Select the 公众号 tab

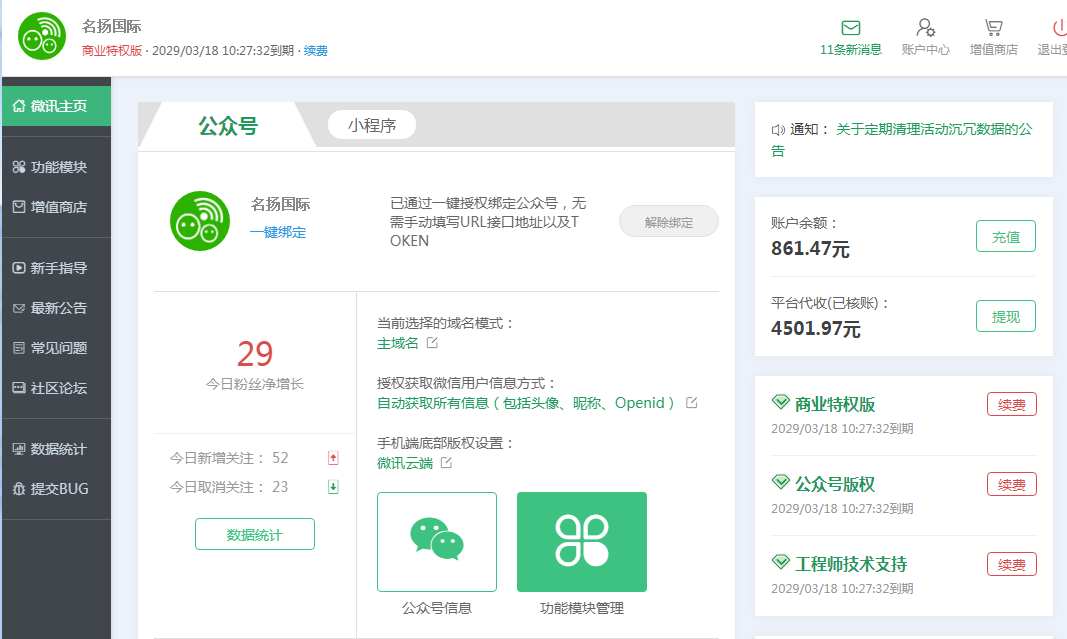pyautogui.click(x=227, y=126)
